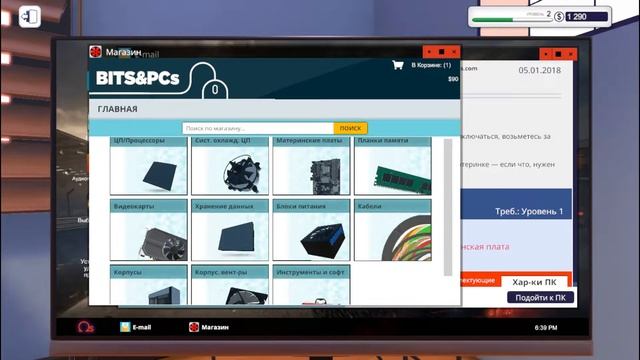Open the Сист. охлажд. ЦП category
This screenshot has height=360, width=640.
tap(230, 166)
